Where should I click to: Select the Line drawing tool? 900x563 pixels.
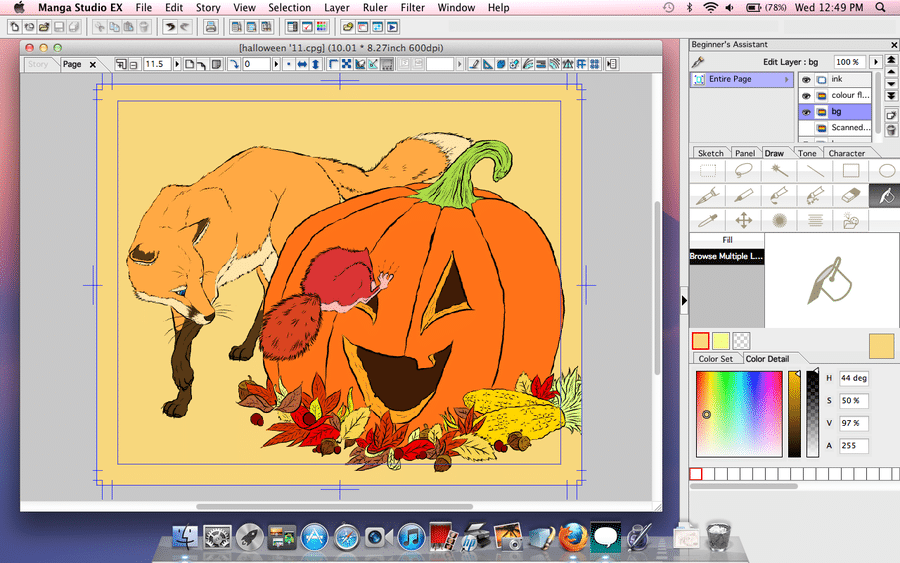[x=815, y=170]
